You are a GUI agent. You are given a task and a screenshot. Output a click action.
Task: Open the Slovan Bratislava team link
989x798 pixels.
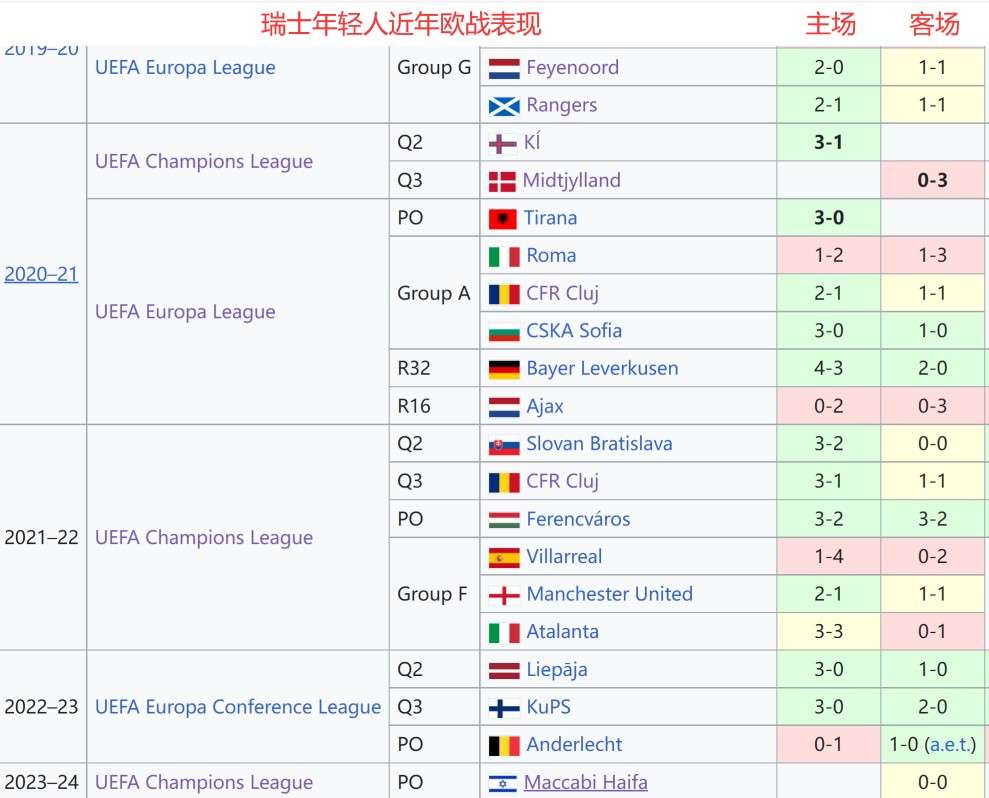(599, 443)
